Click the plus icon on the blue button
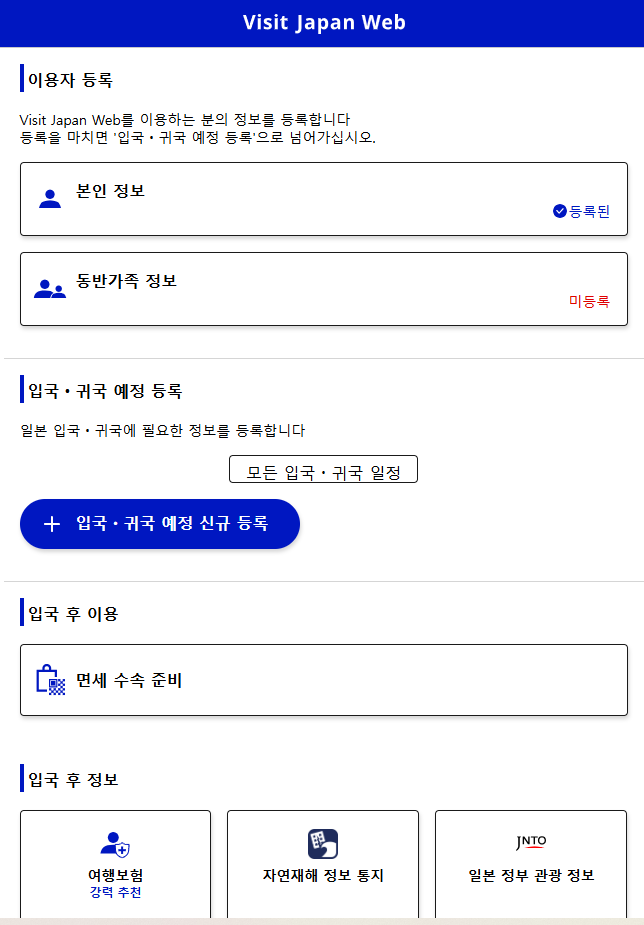Image resolution: width=644 pixels, height=925 pixels. [52, 524]
